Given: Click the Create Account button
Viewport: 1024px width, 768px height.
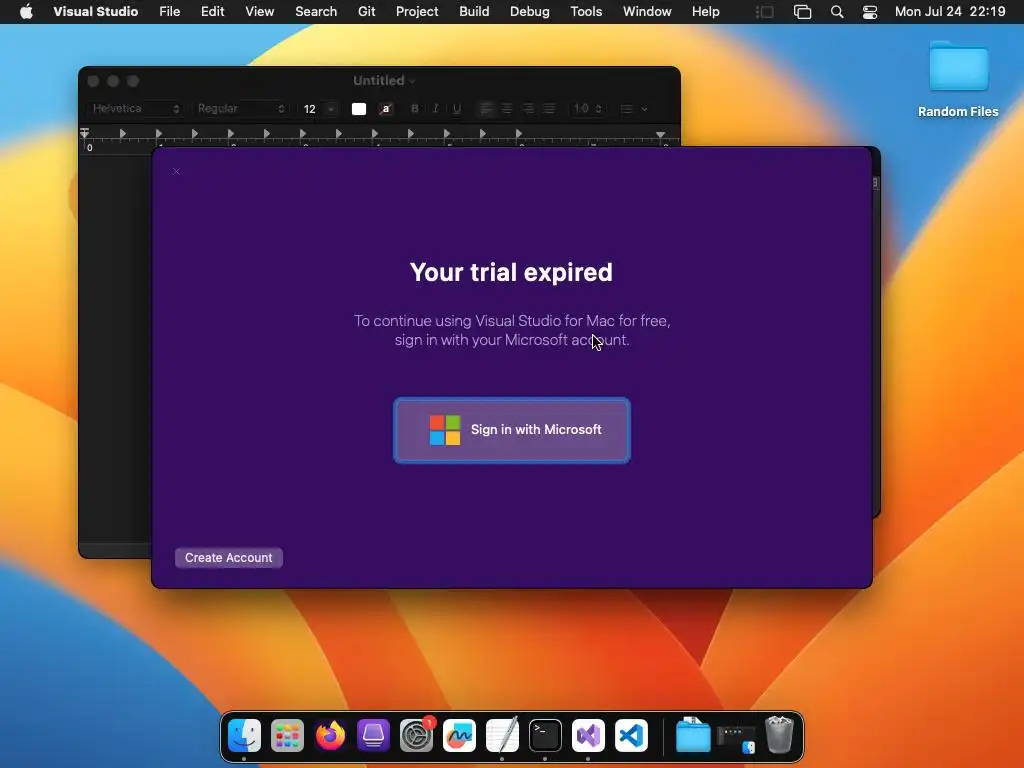Looking at the screenshot, I should 229,558.
